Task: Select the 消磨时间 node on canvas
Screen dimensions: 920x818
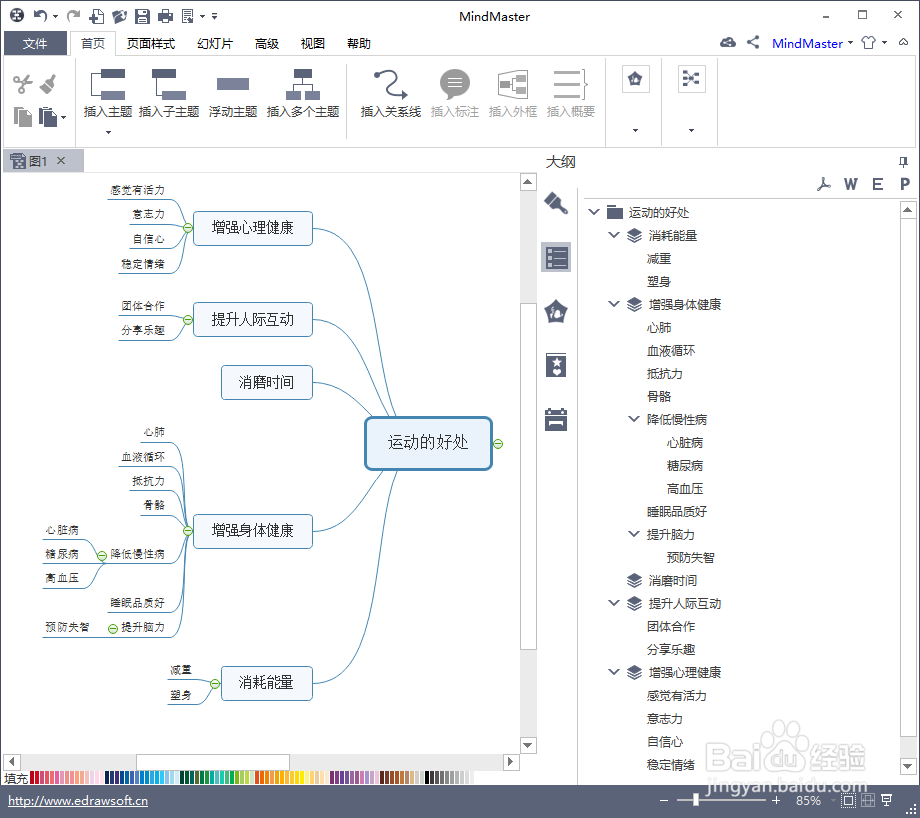Action: pos(266,383)
